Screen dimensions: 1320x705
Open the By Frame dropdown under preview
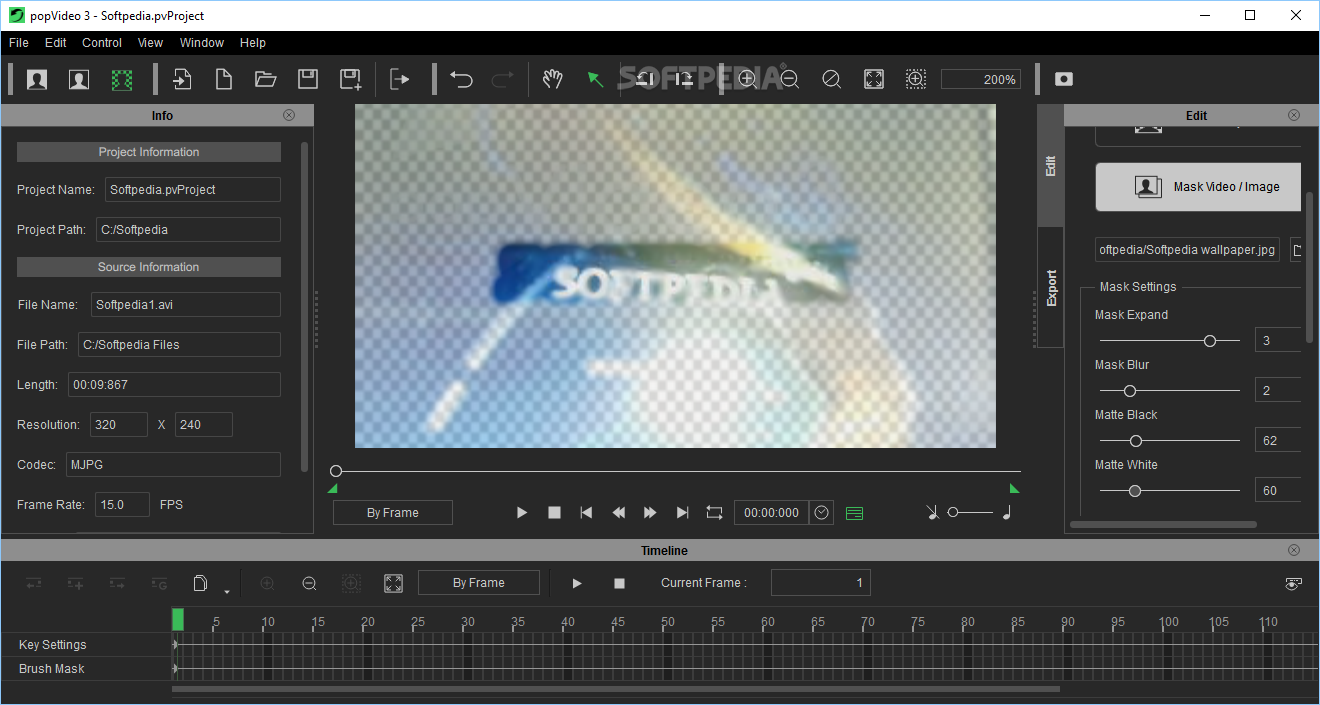tap(393, 513)
